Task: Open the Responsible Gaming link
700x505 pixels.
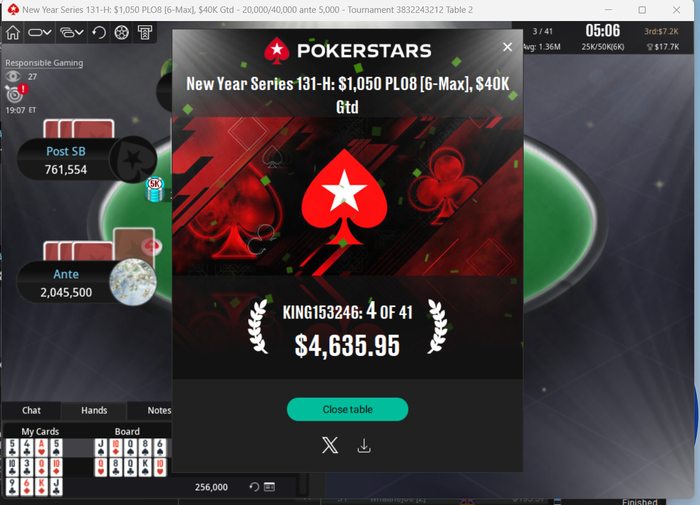Action: tap(44, 63)
